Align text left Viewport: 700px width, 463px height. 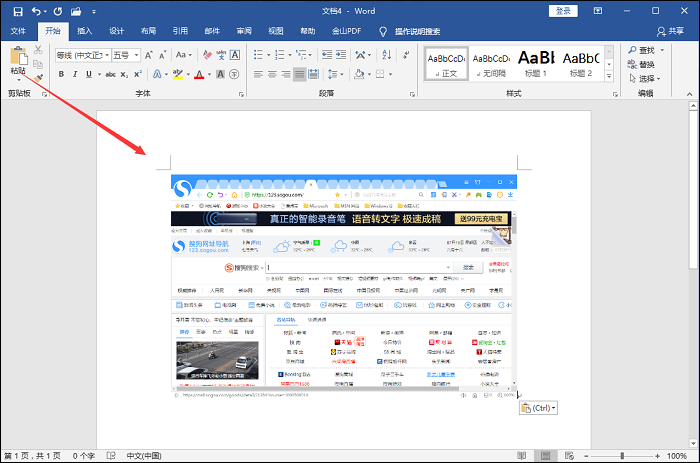[258, 74]
